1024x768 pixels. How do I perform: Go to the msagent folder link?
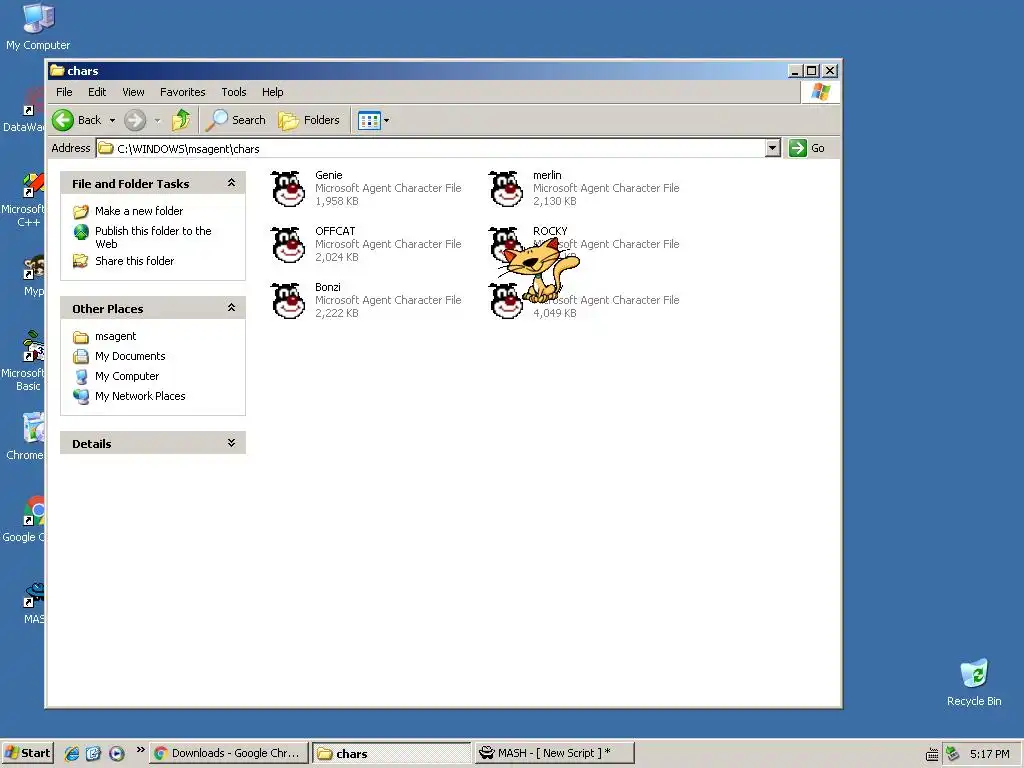point(116,336)
